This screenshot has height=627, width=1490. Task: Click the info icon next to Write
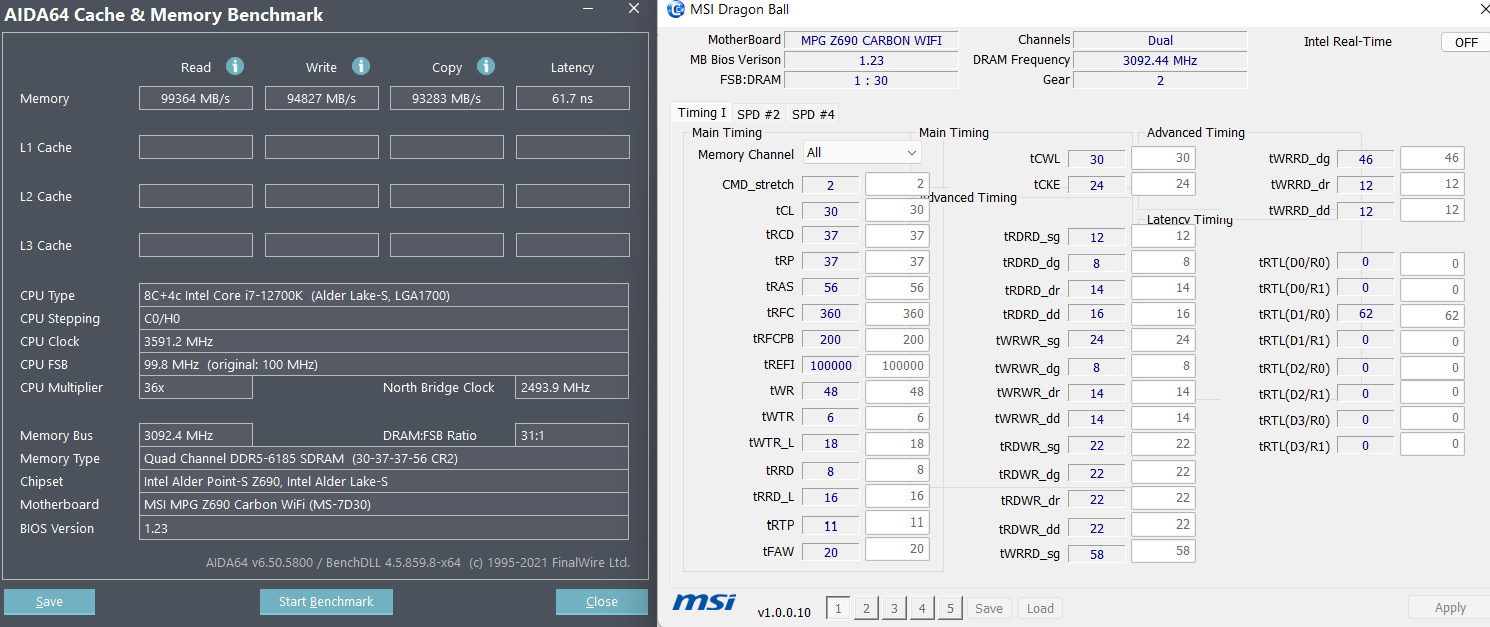click(361, 66)
